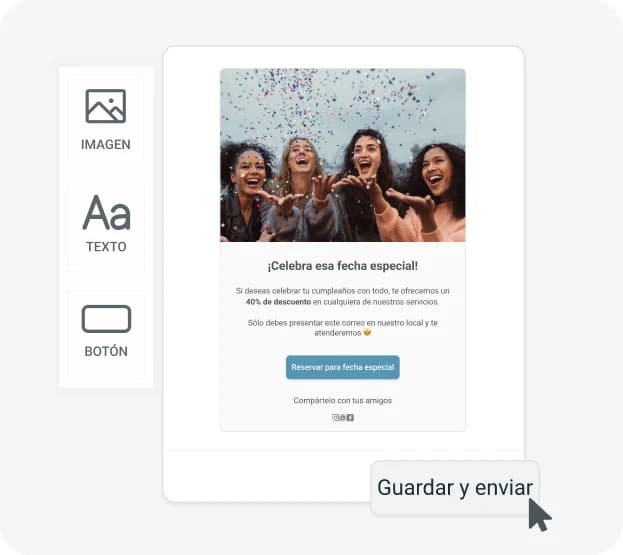Open the Instagram share icon
This screenshot has height=555, width=623.
(335, 418)
